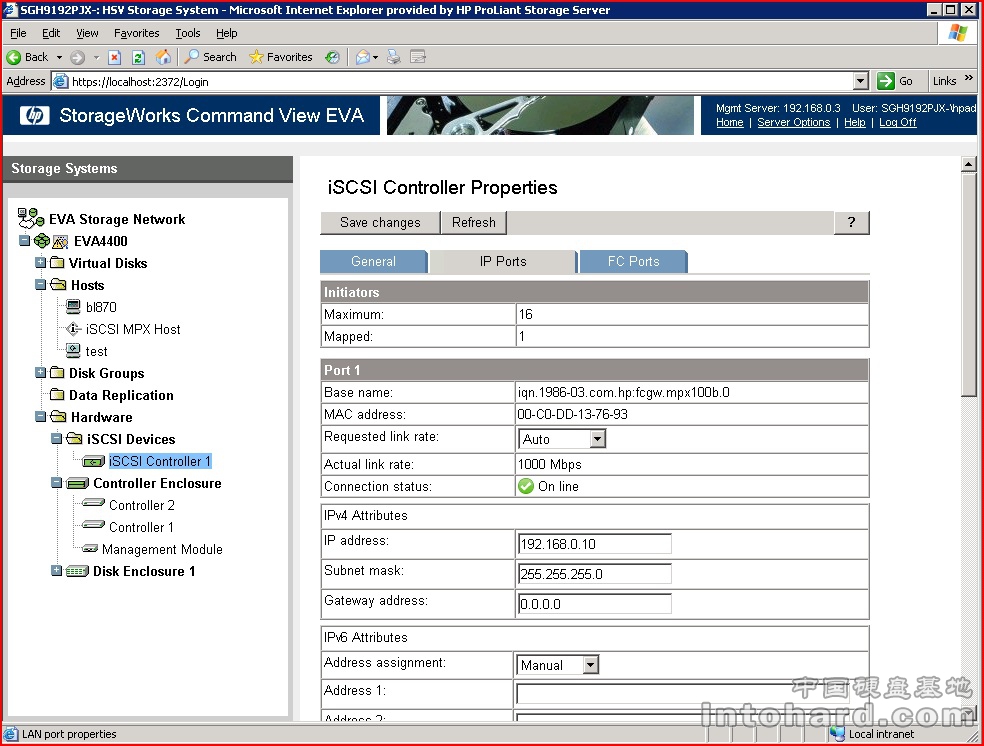The height and width of the screenshot is (746, 984).
Task: Click the iSCSI MPX Host icon
Action: 73,329
